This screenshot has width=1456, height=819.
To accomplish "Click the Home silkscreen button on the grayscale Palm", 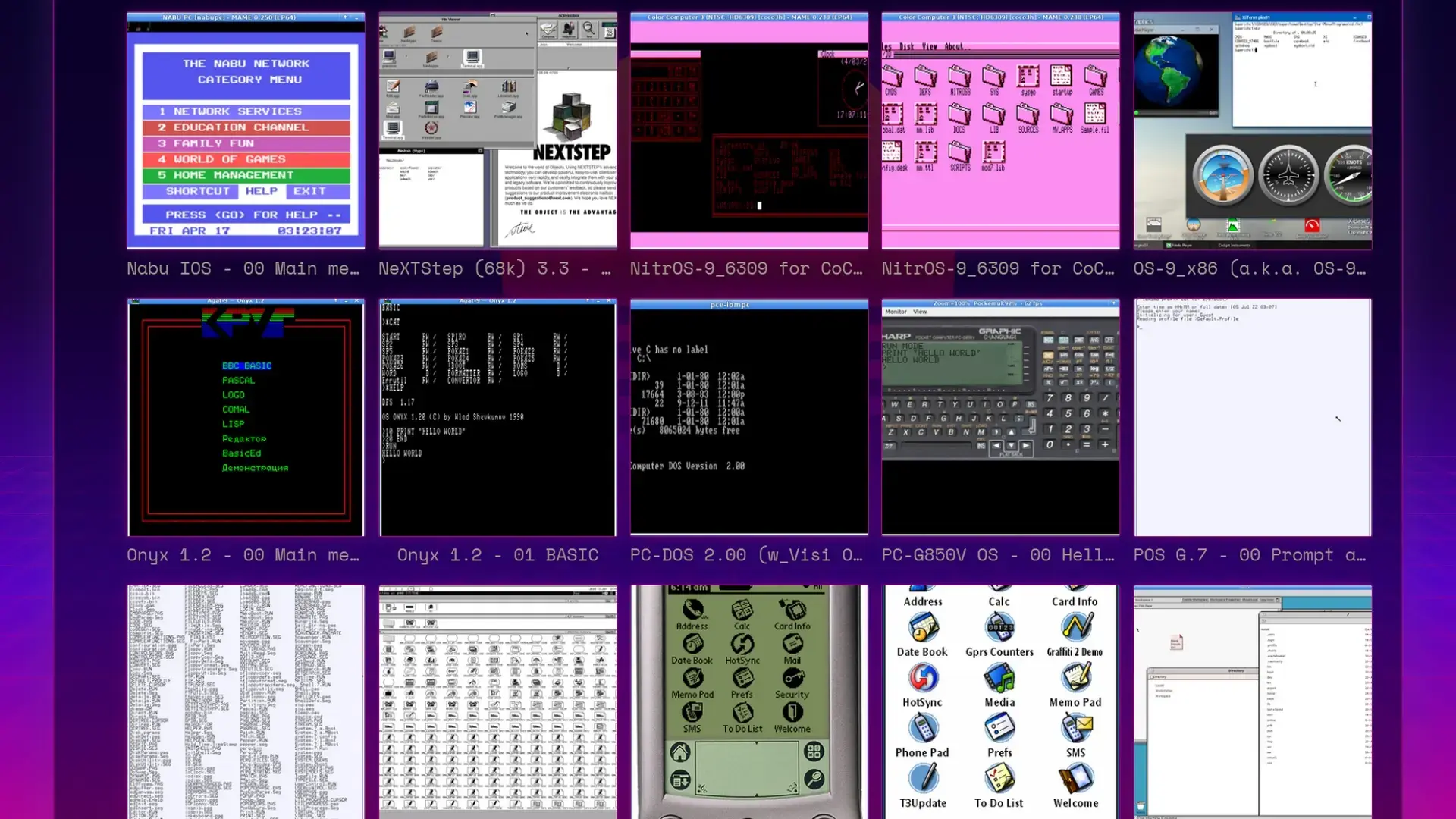I will coord(680,752).
